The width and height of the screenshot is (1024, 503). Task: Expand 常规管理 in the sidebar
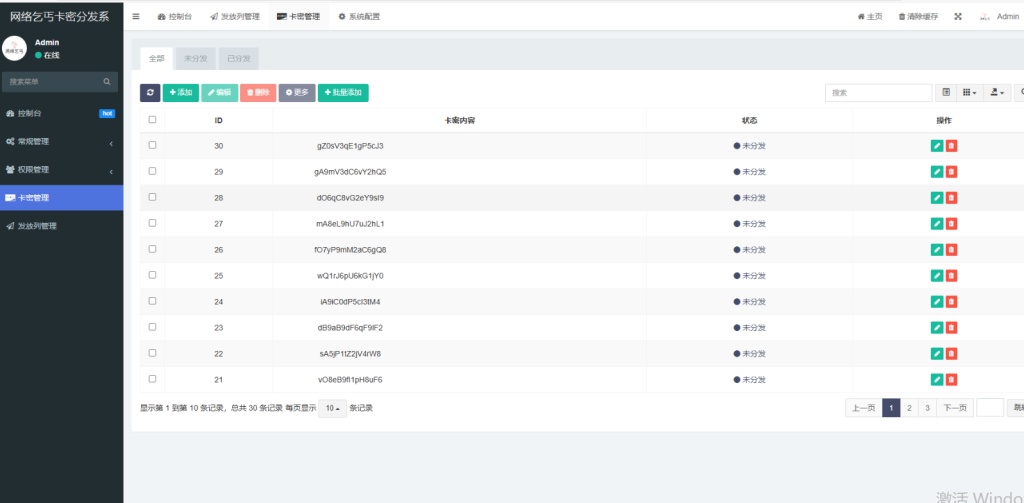(x=61, y=142)
